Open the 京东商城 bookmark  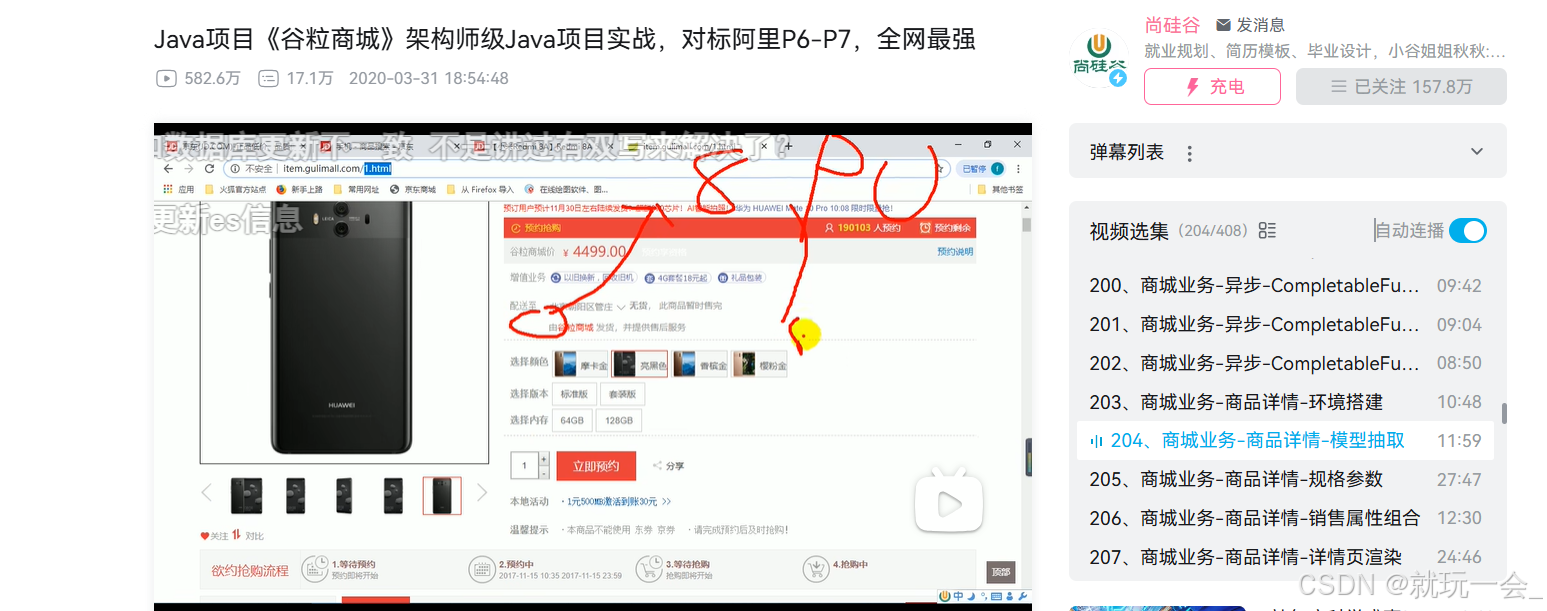coord(413,189)
